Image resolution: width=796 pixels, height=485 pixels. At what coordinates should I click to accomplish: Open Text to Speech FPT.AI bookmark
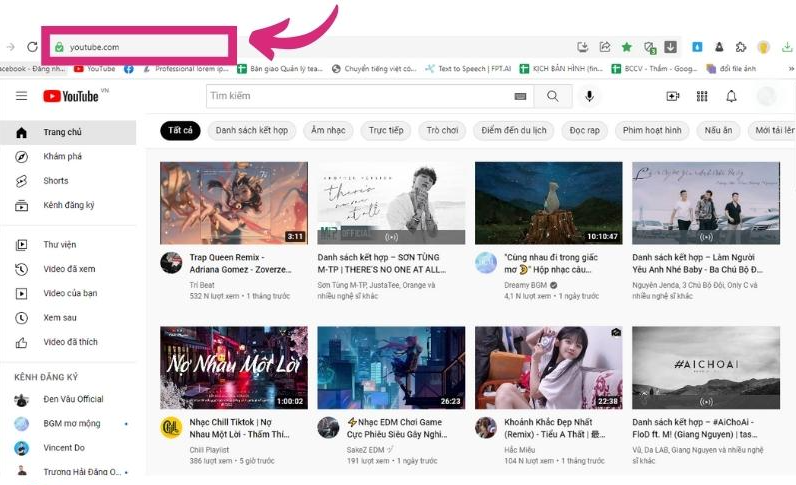[468, 69]
